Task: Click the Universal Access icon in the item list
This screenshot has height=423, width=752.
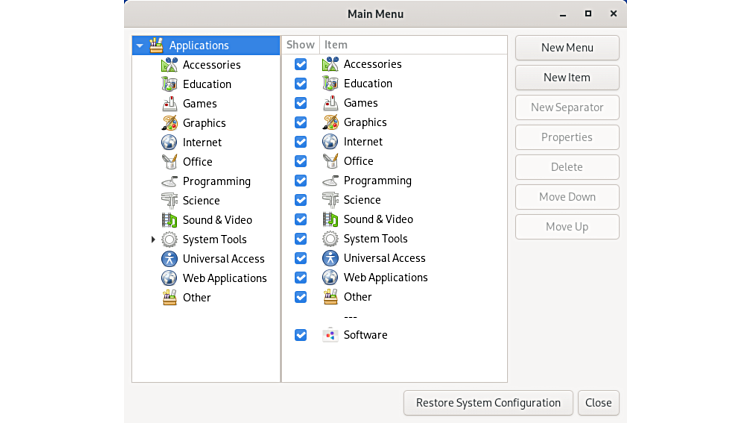Action: point(330,258)
